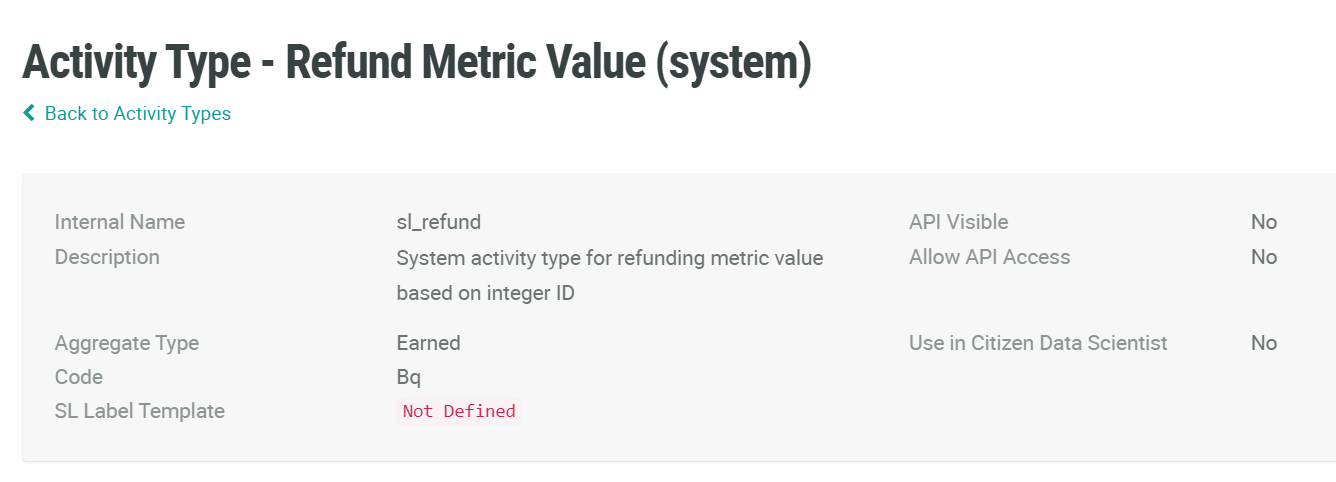Select the Bq code value
Viewport: 1336px width, 482px height.
pyautogui.click(x=408, y=377)
